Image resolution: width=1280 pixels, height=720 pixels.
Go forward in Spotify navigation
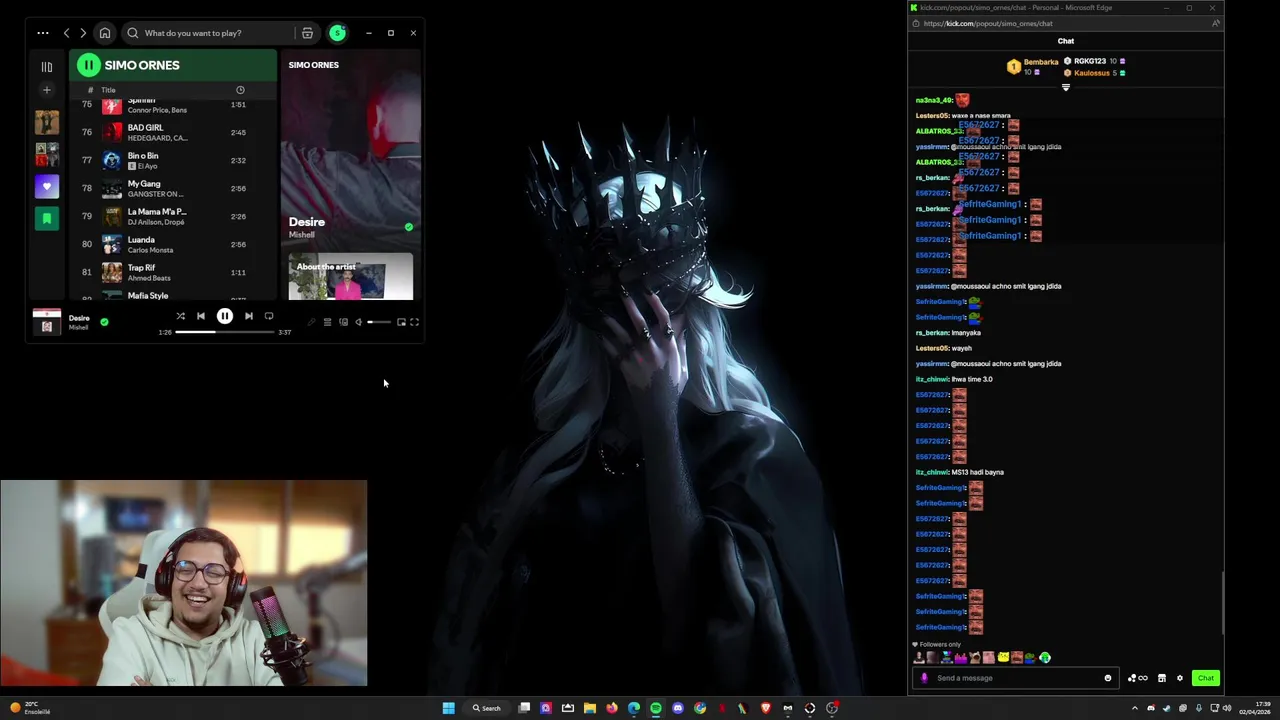click(83, 33)
